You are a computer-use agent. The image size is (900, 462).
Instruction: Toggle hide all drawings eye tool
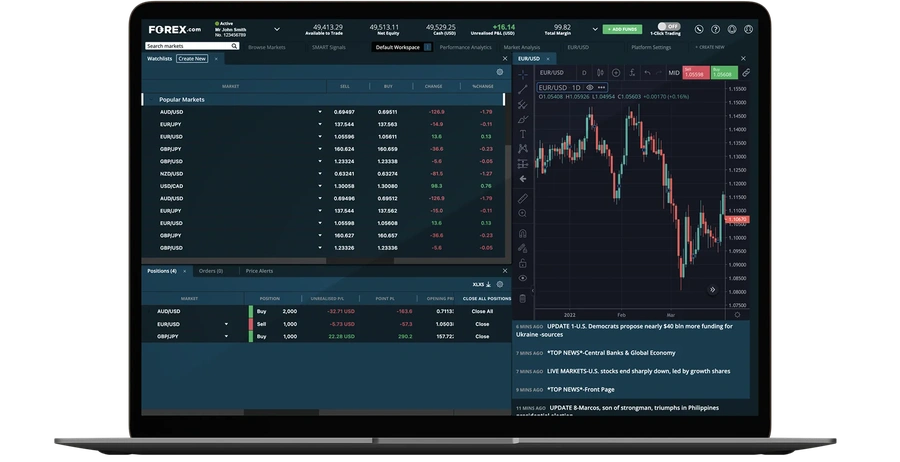pyautogui.click(x=522, y=278)
